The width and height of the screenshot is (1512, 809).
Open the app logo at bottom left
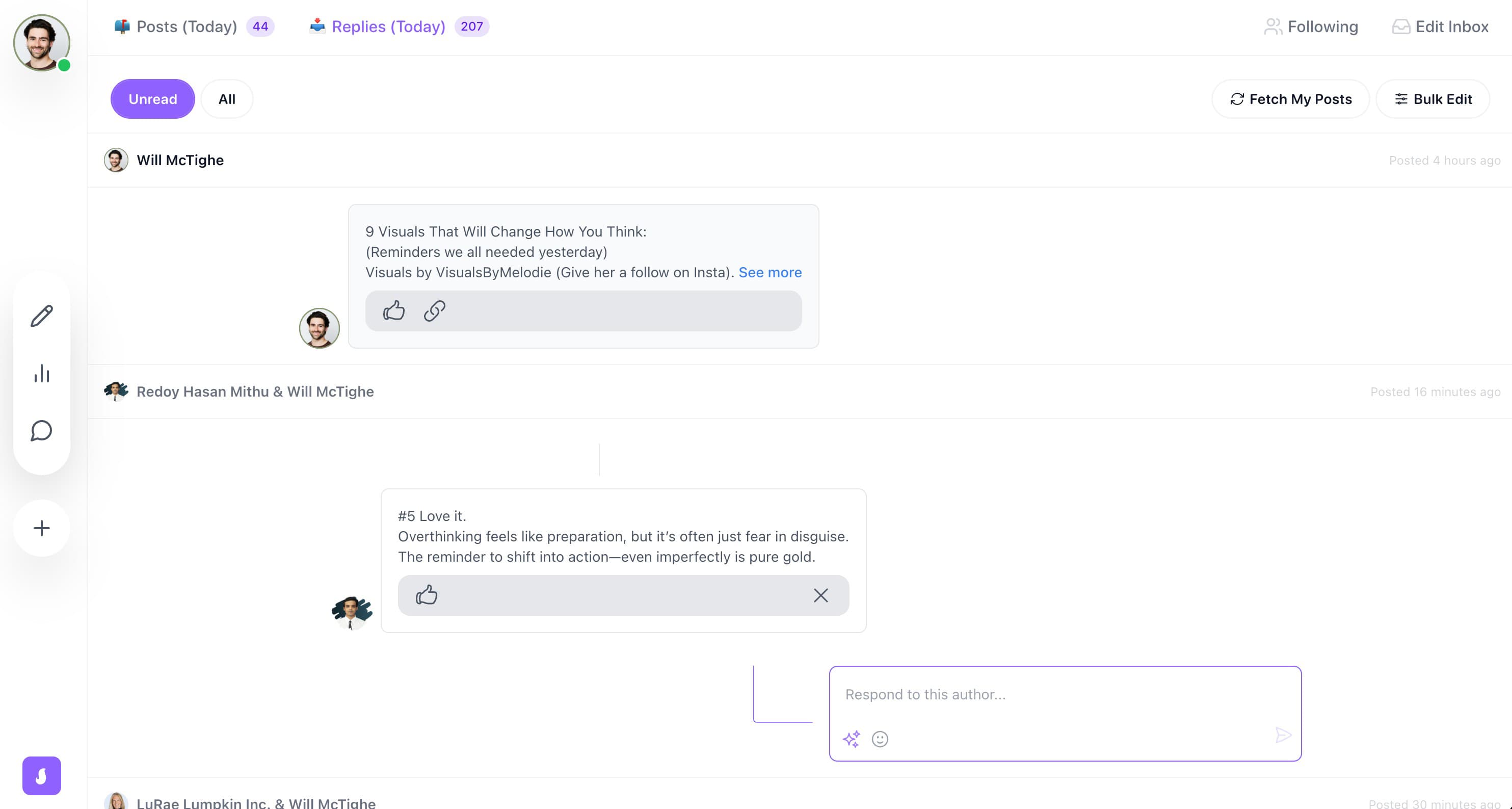pos(41,776)
